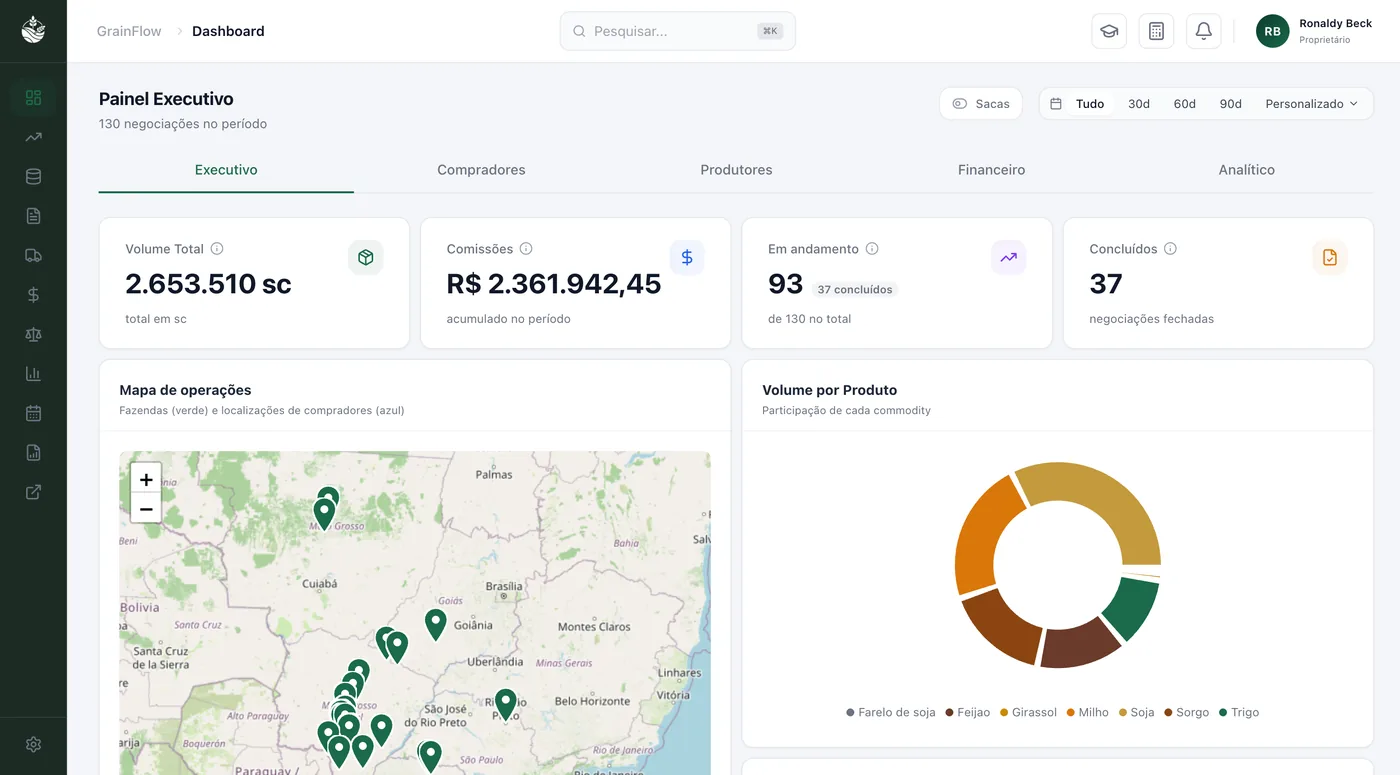This screenshot has width=1400, height=775.
Task: Open the bar chart sidebar icon
Action: [x=33, y=374]
